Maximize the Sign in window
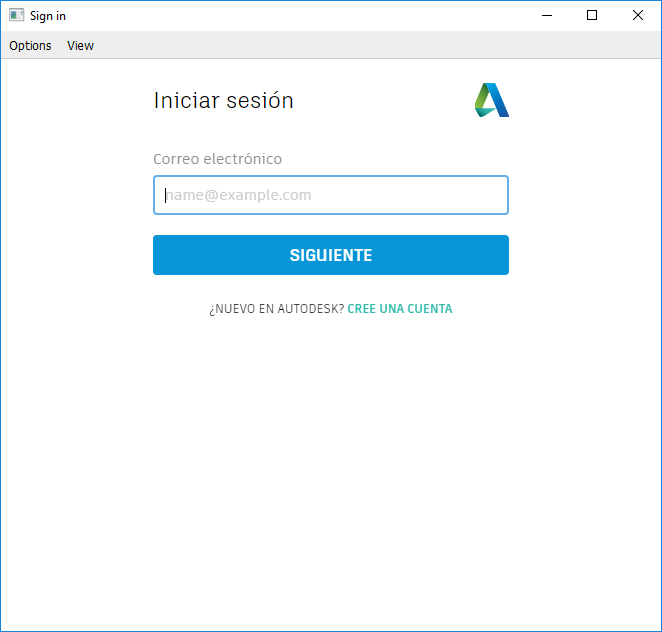Screen dimensions: 662x632 coord(592,15)
